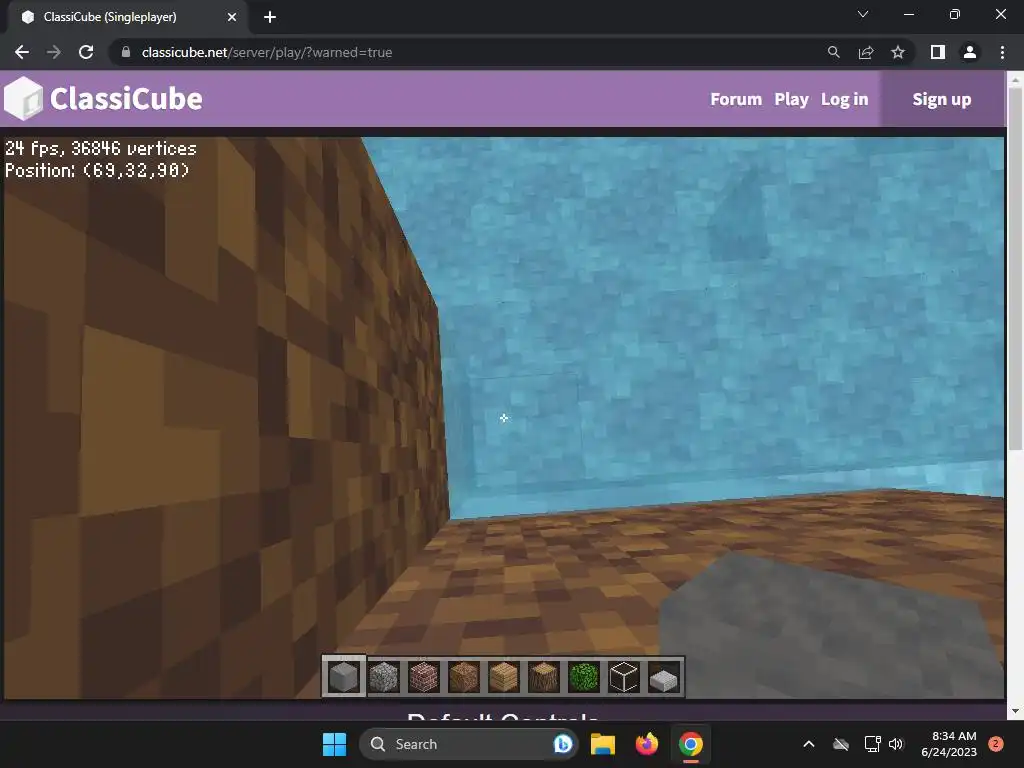This screenshot has height=768, width=1024.
Task: Show hidden system tray icons
Action: pos(808,744)
